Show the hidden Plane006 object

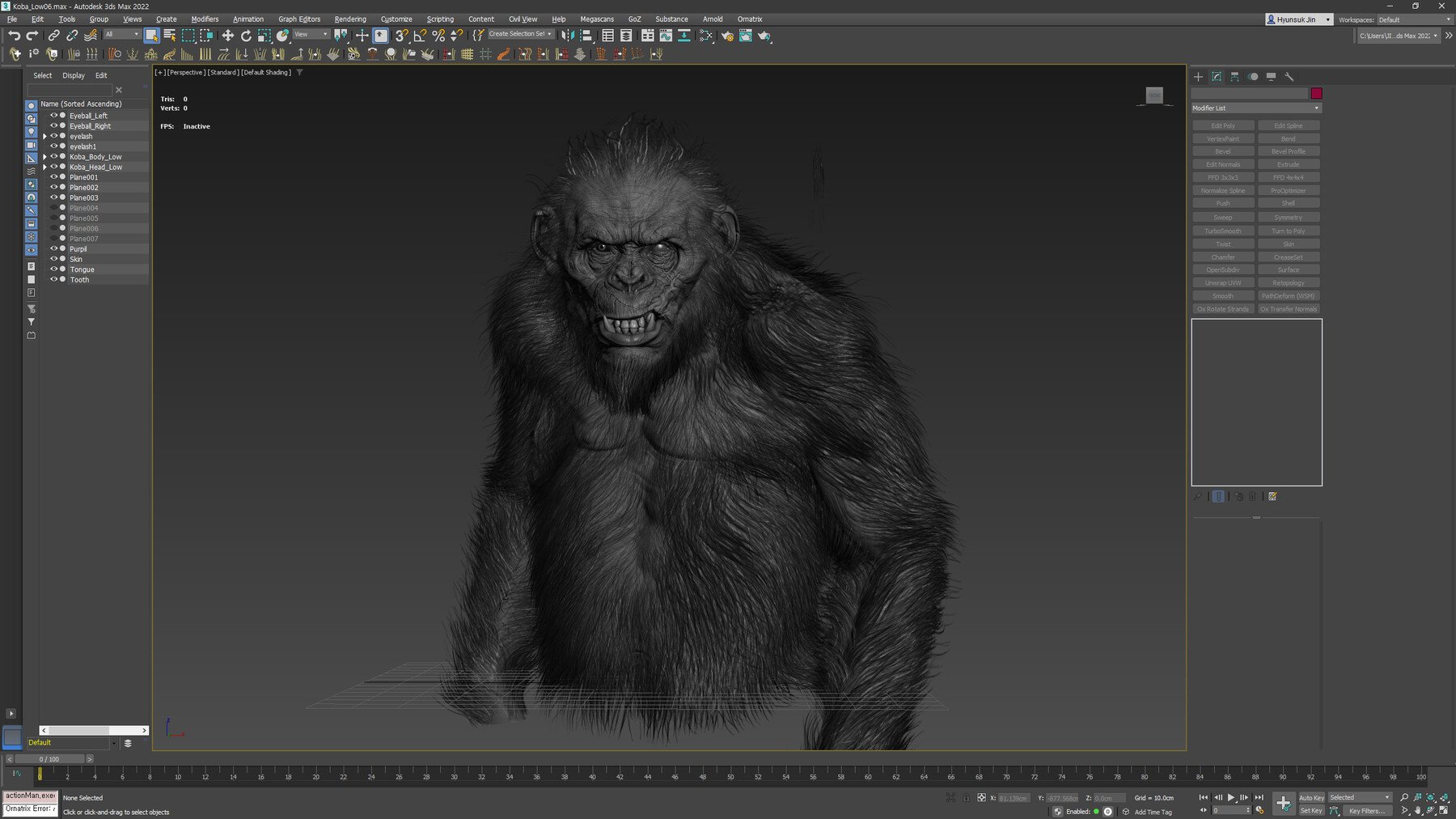click(x=54, y=228)
